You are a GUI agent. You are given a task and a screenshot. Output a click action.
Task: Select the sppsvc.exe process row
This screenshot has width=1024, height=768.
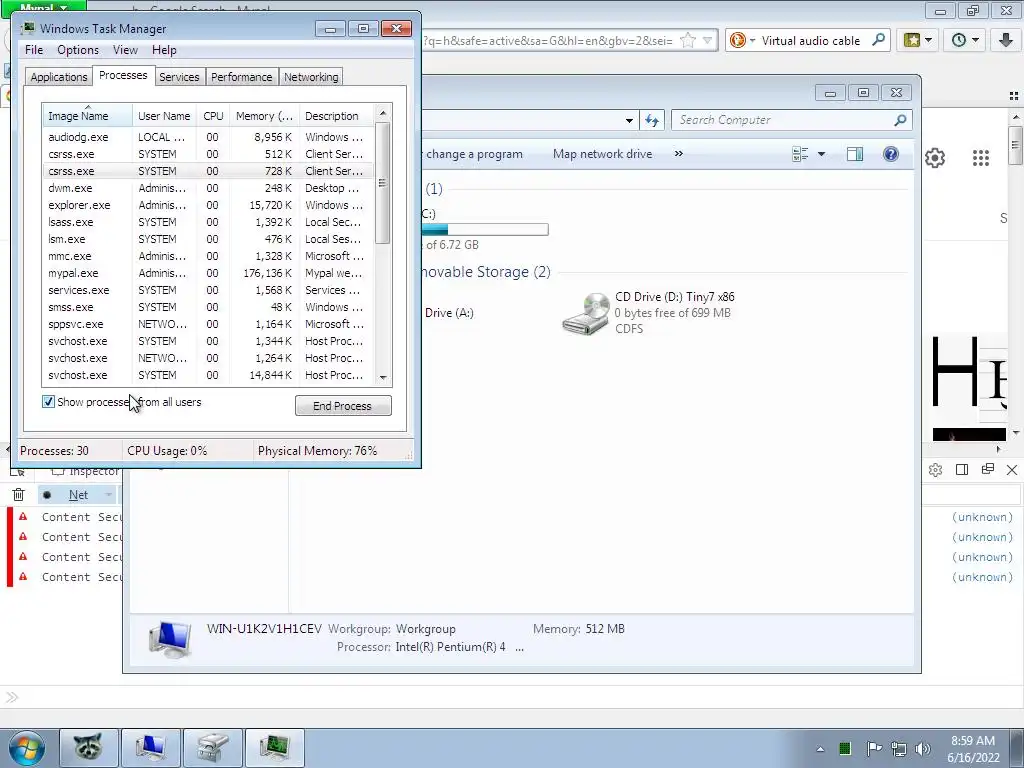pyautogui.click(x=207, y=324)
